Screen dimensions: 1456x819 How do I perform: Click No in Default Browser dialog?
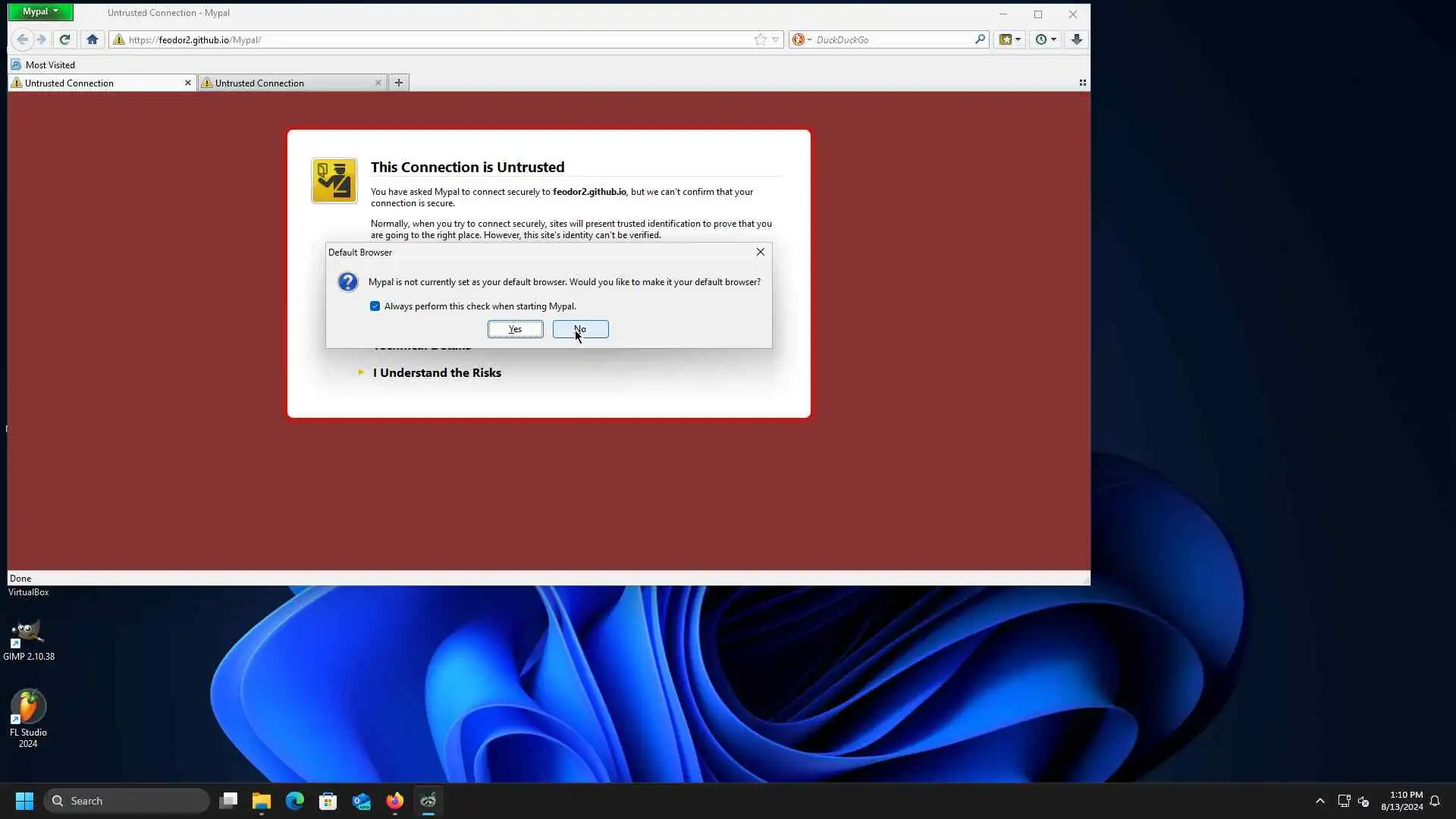pos(580,329)
